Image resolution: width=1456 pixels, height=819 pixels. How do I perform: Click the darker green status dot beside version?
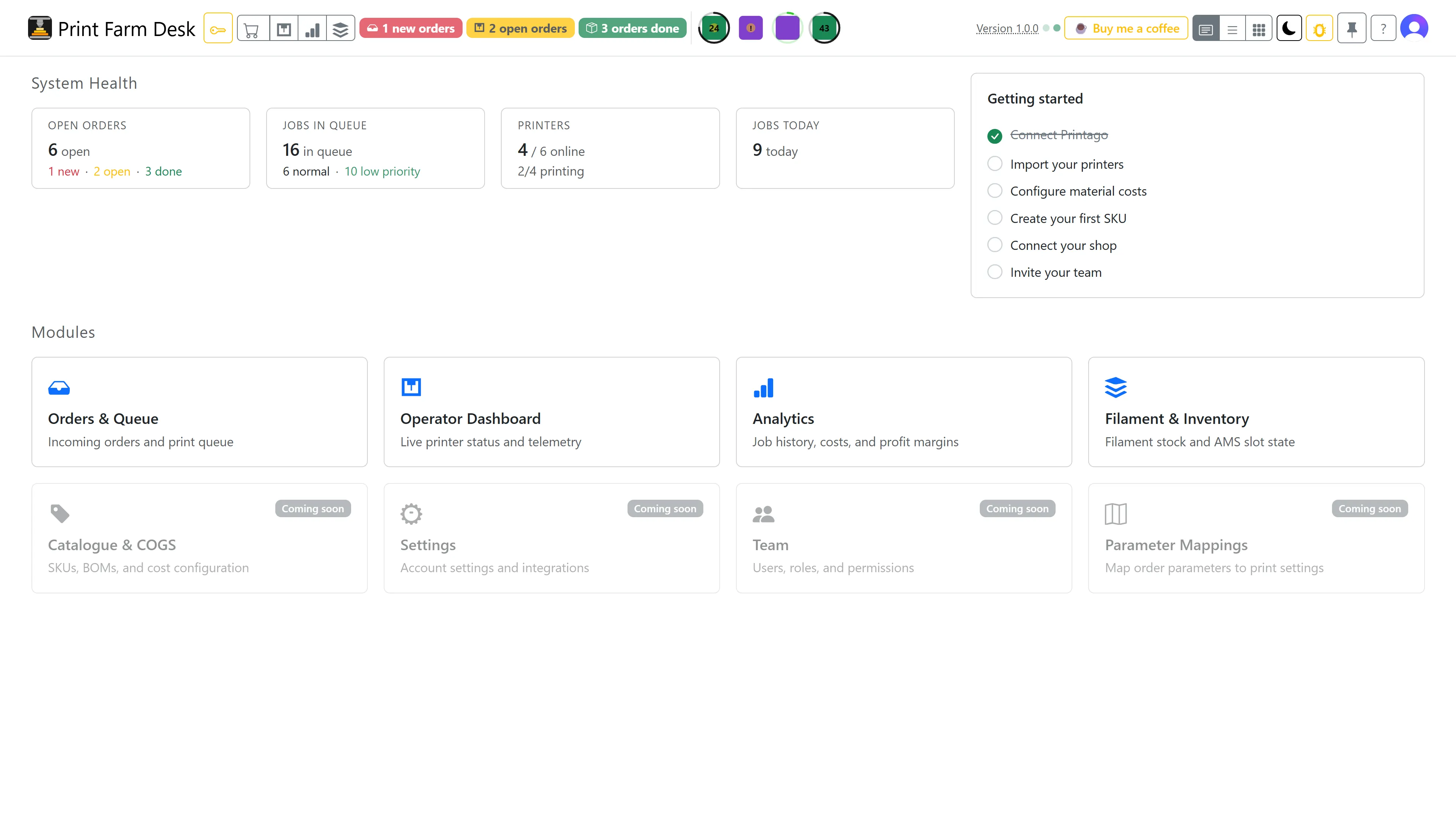click(x=1057, y=28)
